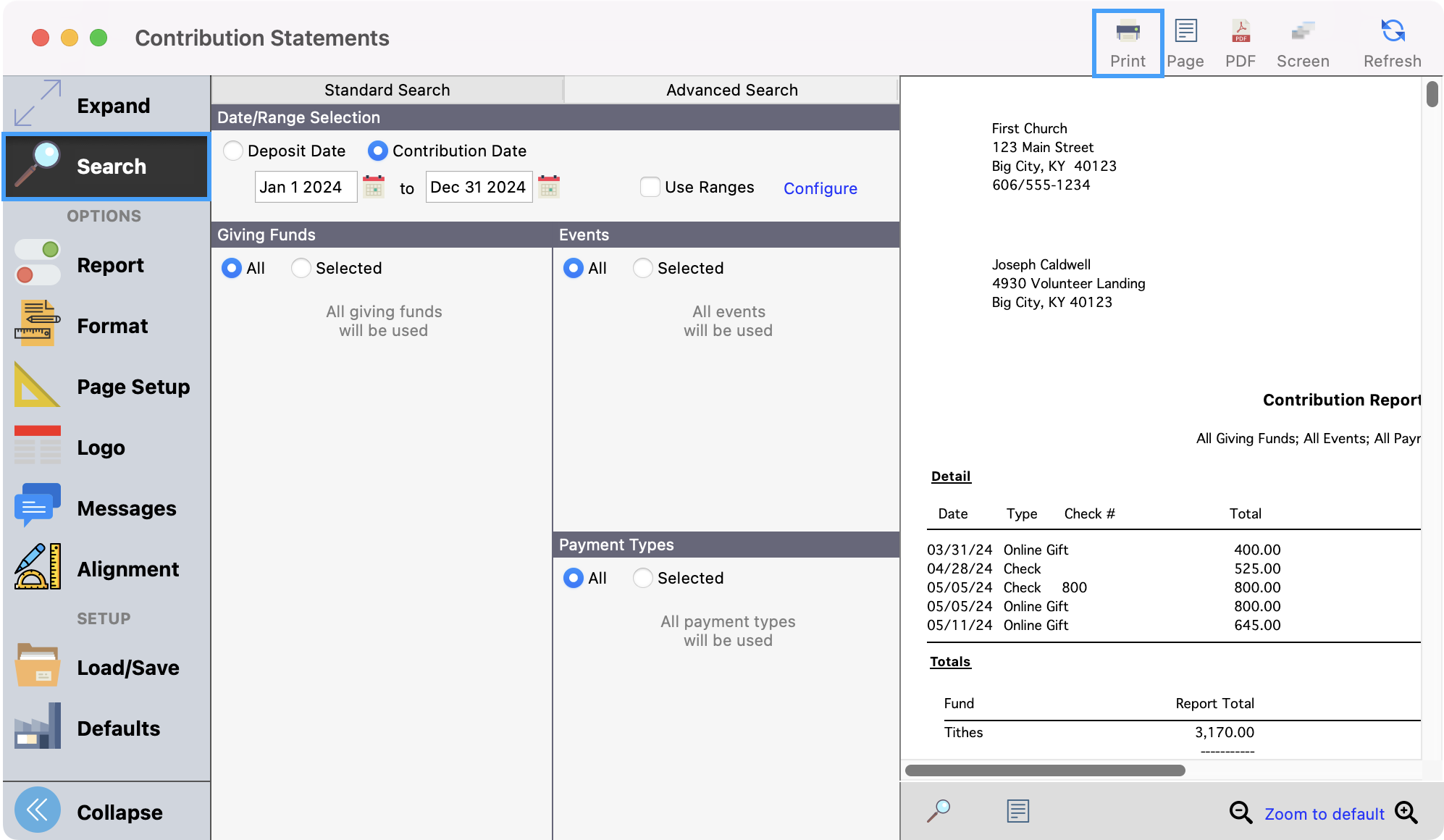The width and height of the screenshot is (1444, 840).
Task: Open calendar picker for end date
Action: [x=549, y=187]
